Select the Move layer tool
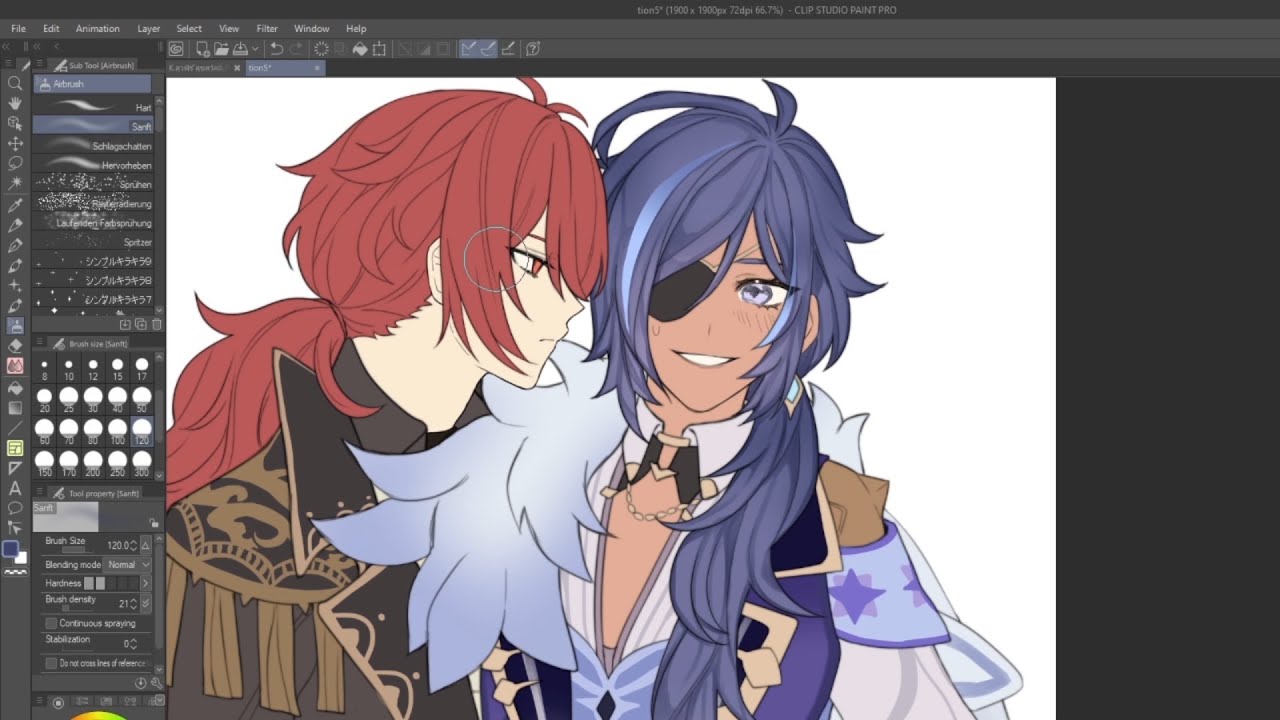 point(15,144)
